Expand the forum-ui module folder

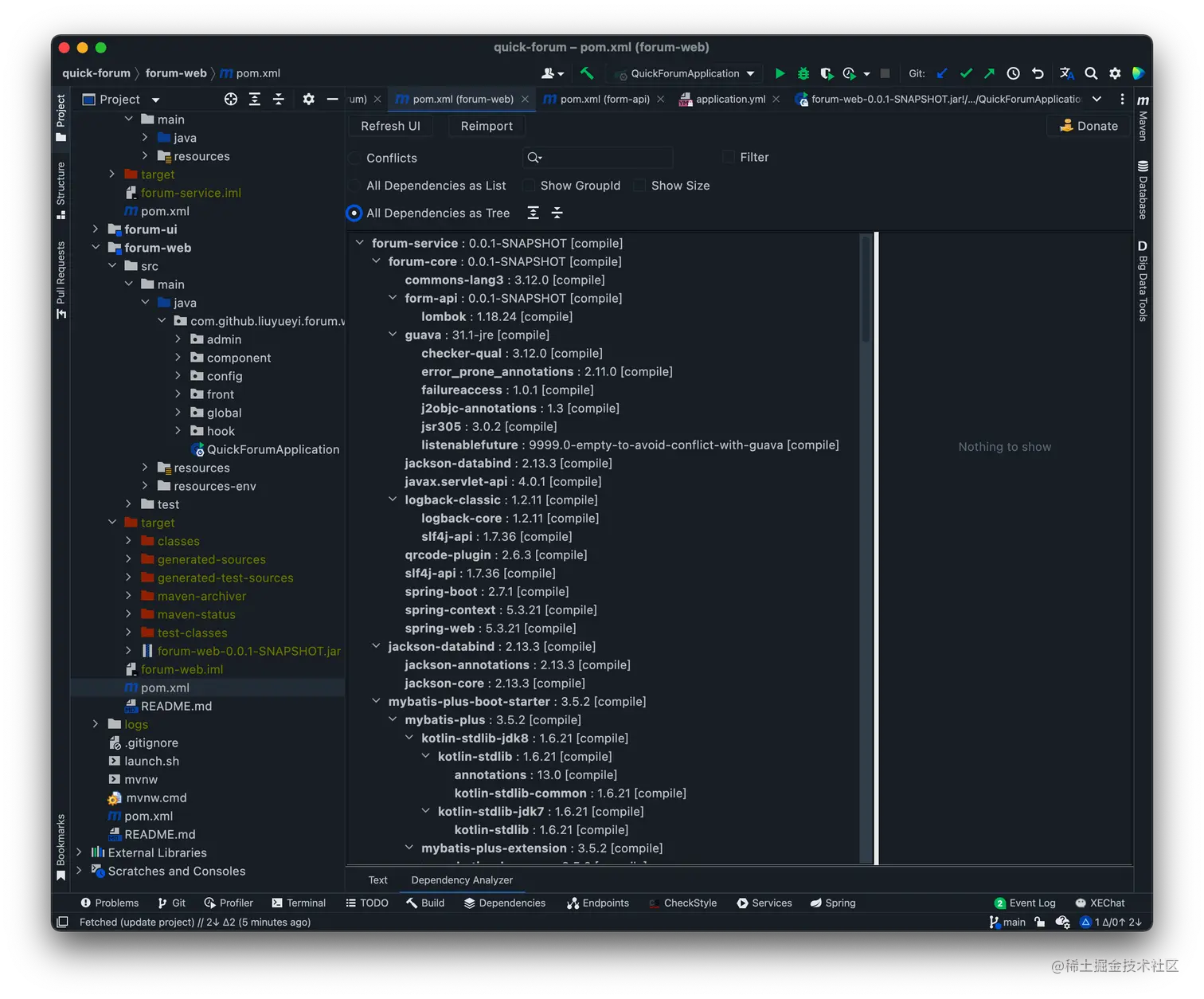[x=96, y=229]
